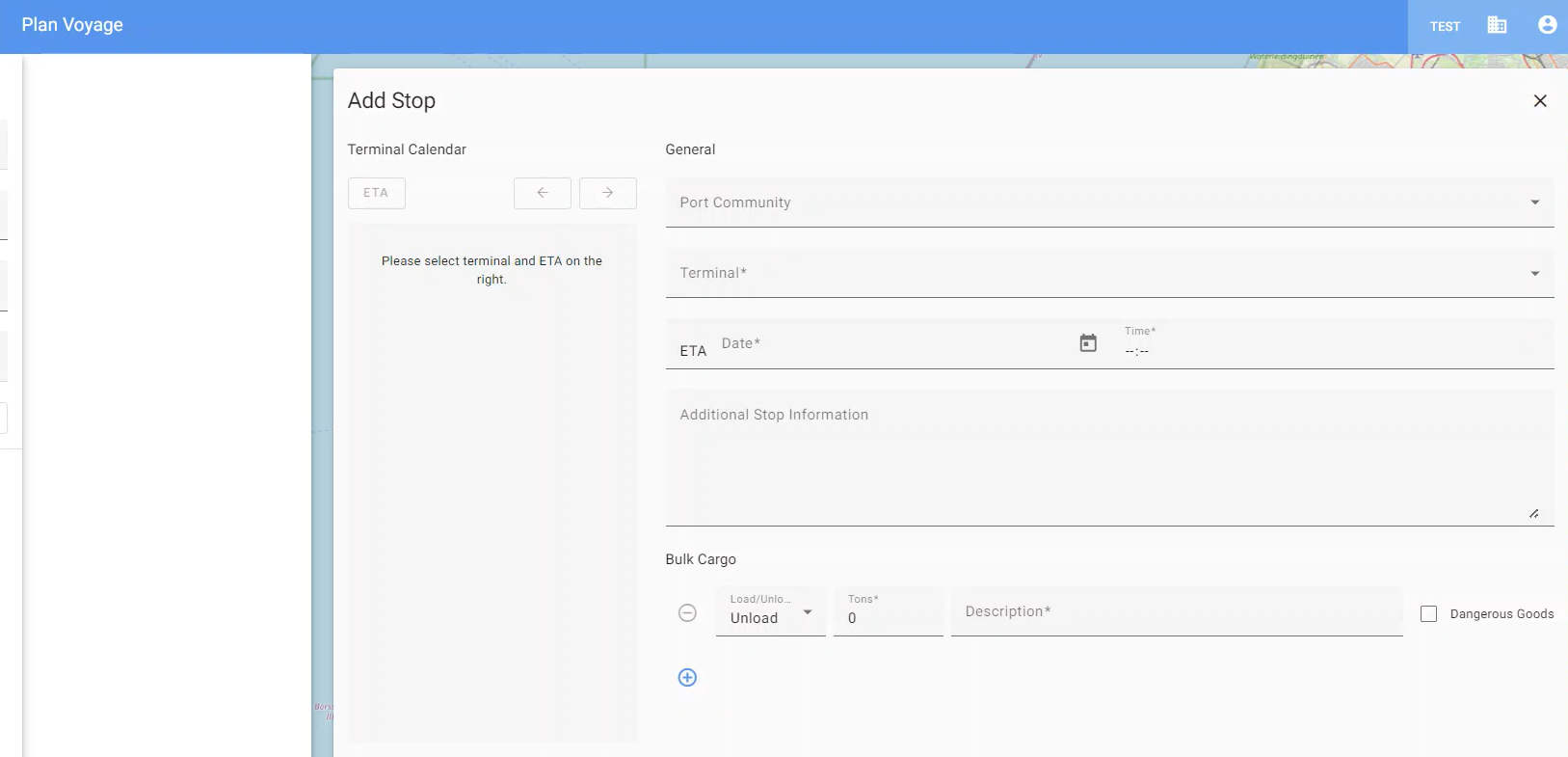1568x757 pixels.
Task: Expand the Port Community dropdown
Action: click(1108, 203)
